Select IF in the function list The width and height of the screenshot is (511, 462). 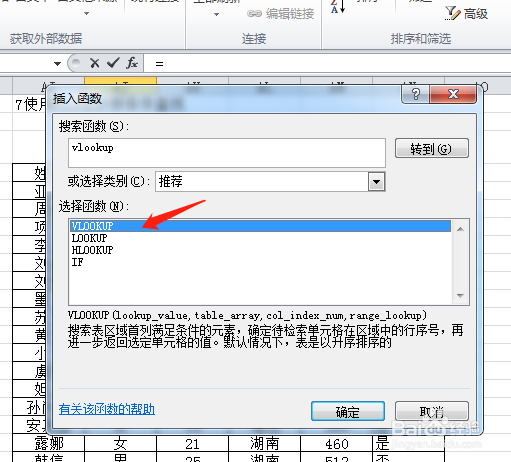(261, 262)
